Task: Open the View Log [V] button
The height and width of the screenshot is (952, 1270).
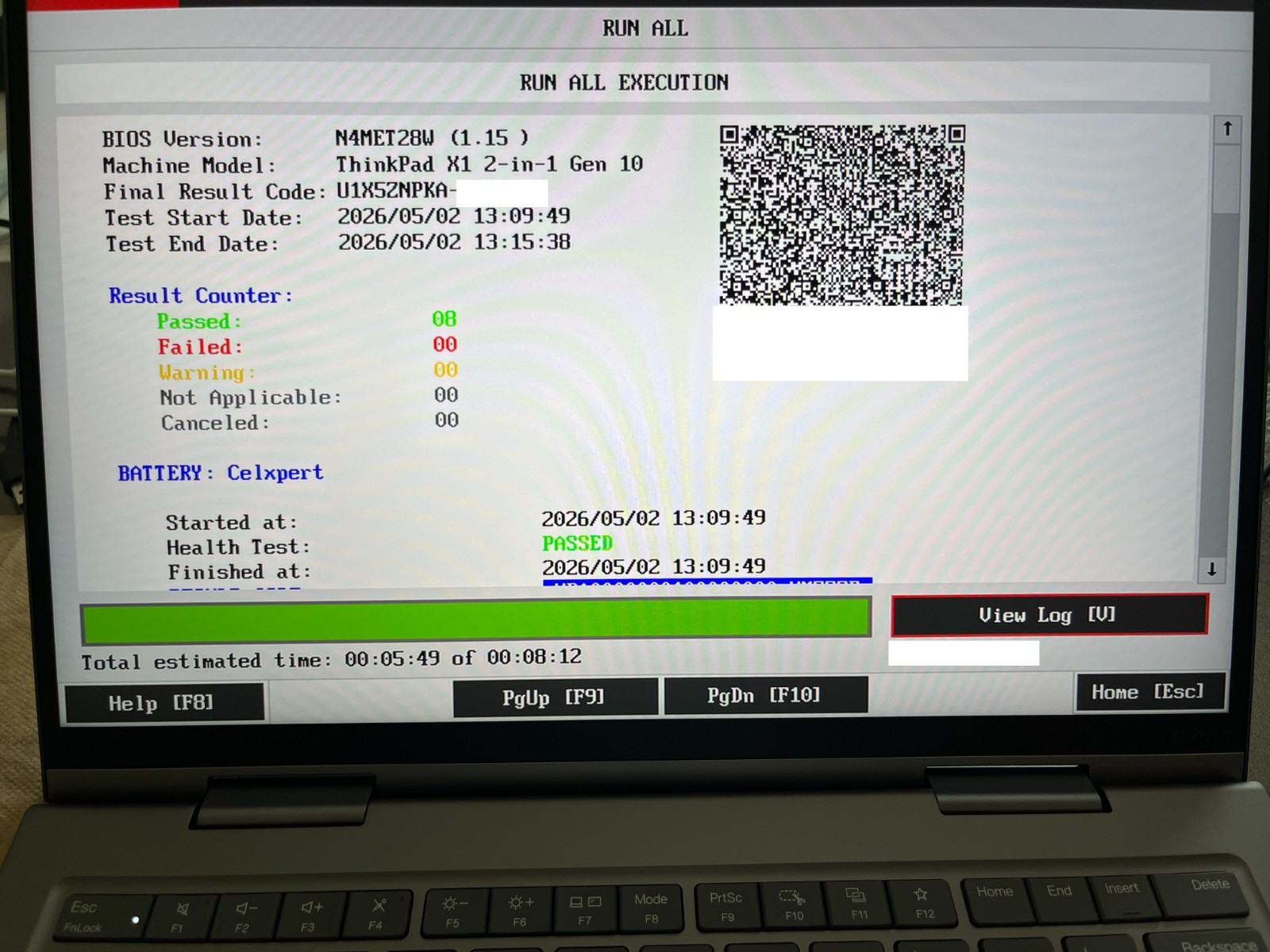Action: pyautogui.click(x=1049, y=615)
